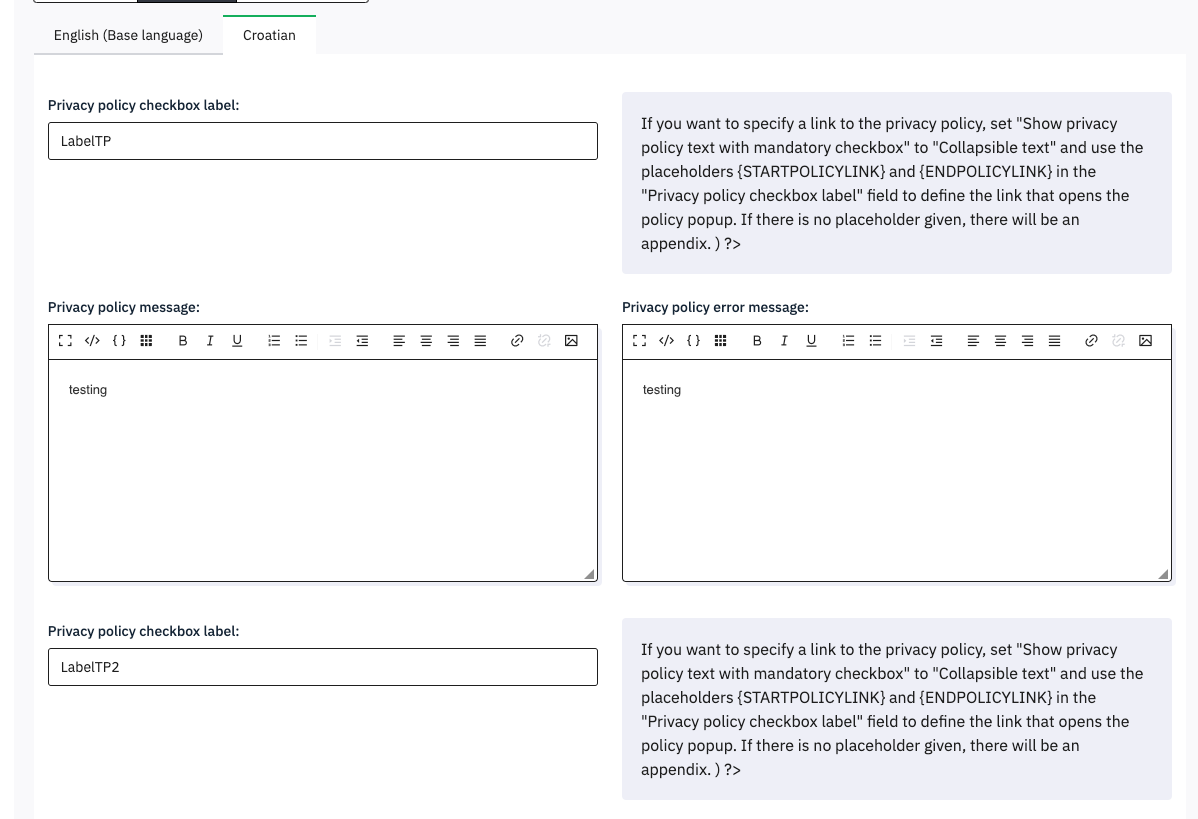Screen dimensions: 1198x819
Task: Insert image in Privacy policy message editor
Action: click(571, 341)
